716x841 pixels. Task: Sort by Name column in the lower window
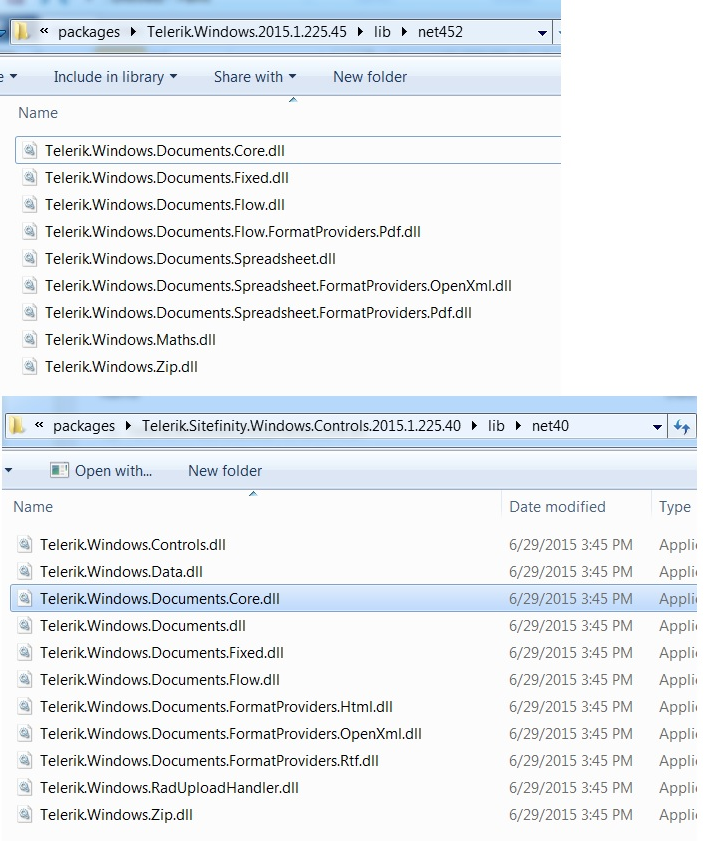point(33,507)
